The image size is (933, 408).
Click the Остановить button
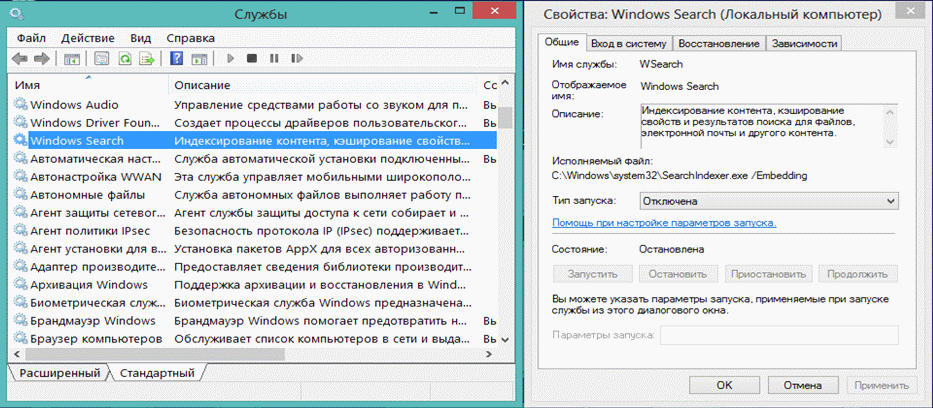(x=678, y=274)
